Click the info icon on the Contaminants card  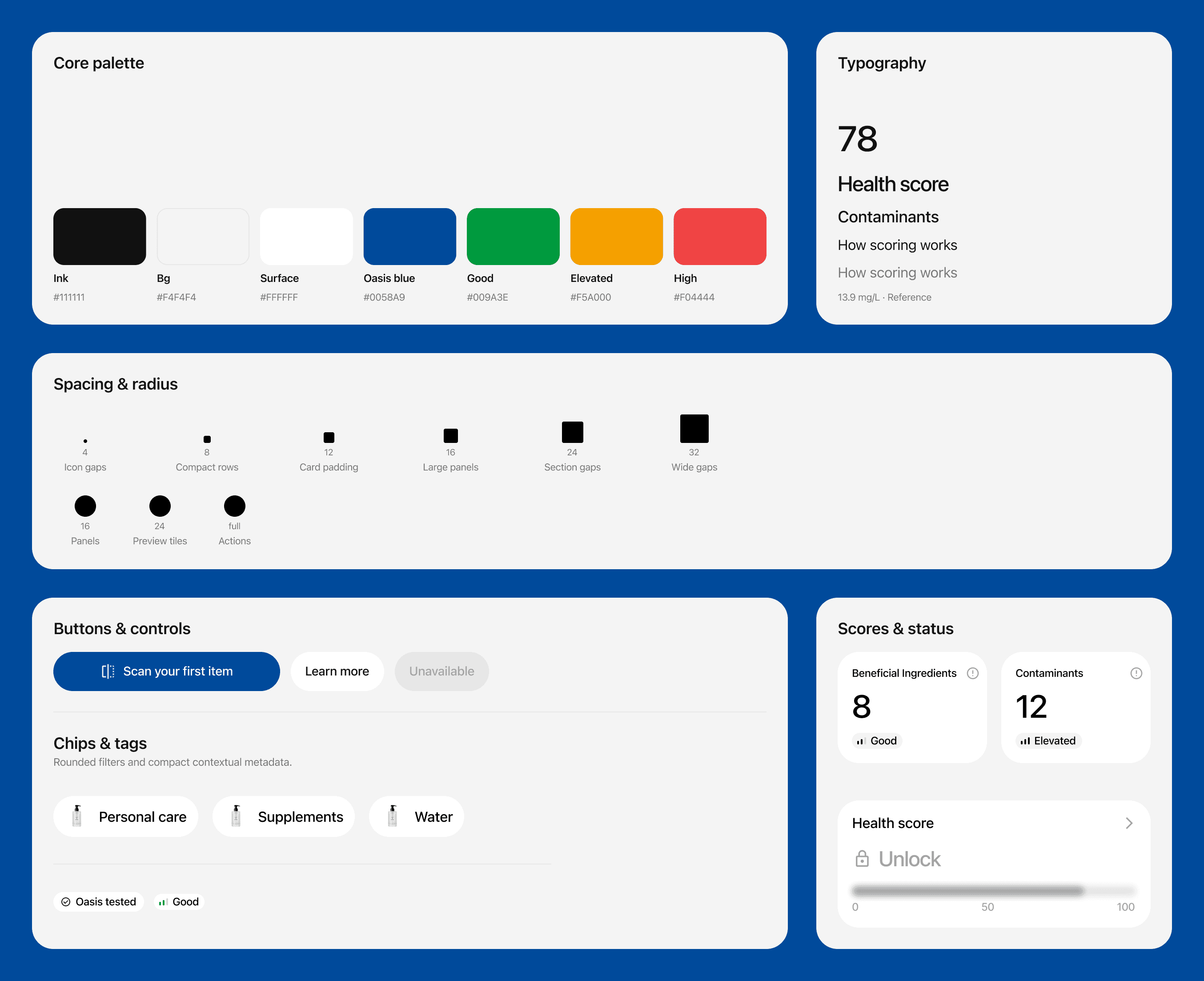click(1136, 673)
